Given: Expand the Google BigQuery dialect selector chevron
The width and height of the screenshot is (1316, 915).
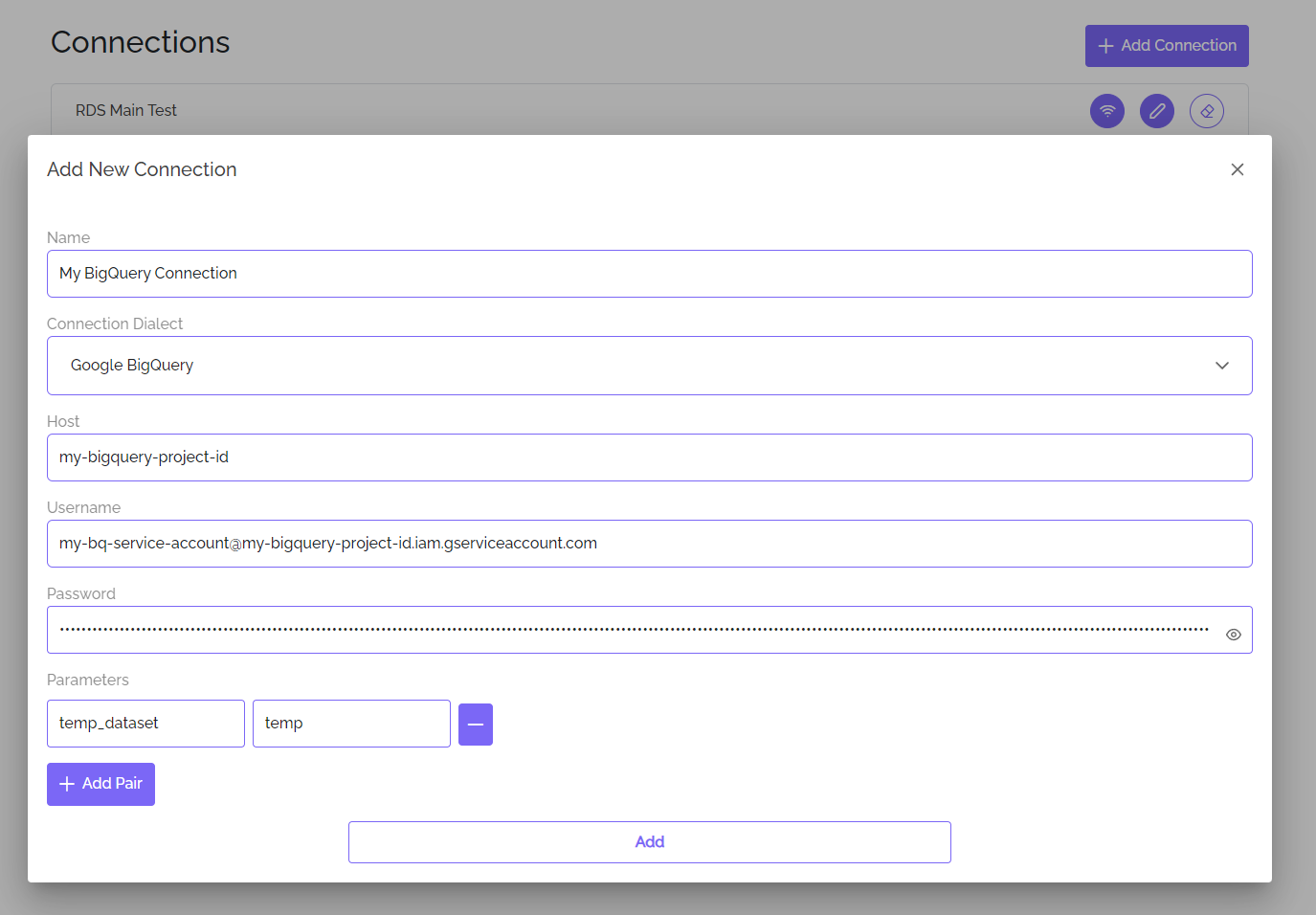Looking at the screenshot, I should [x=1221, y=365].
